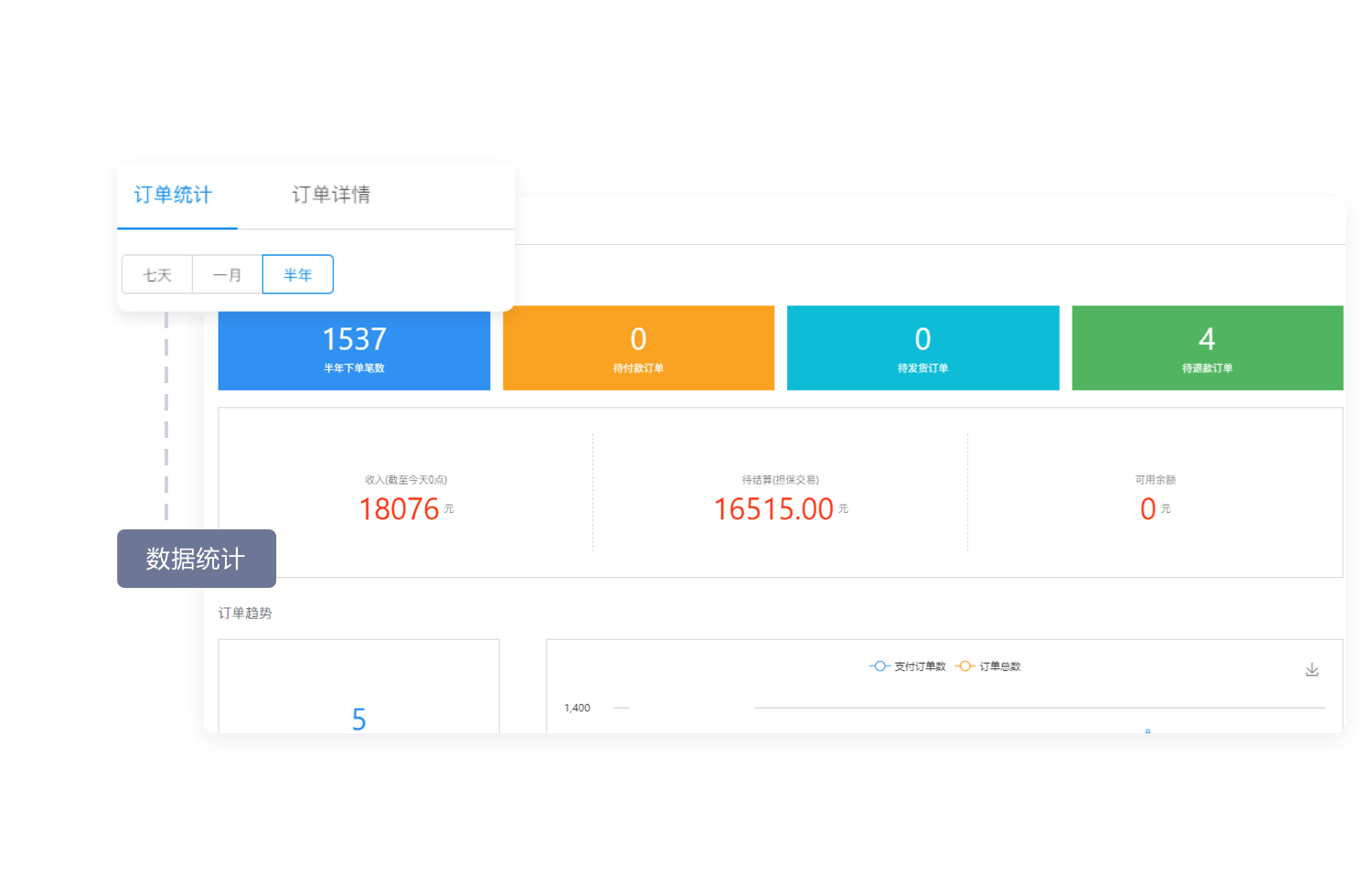Click the 1,400 axis label on chart
The image size is (1366, 896).
(577, 708)
